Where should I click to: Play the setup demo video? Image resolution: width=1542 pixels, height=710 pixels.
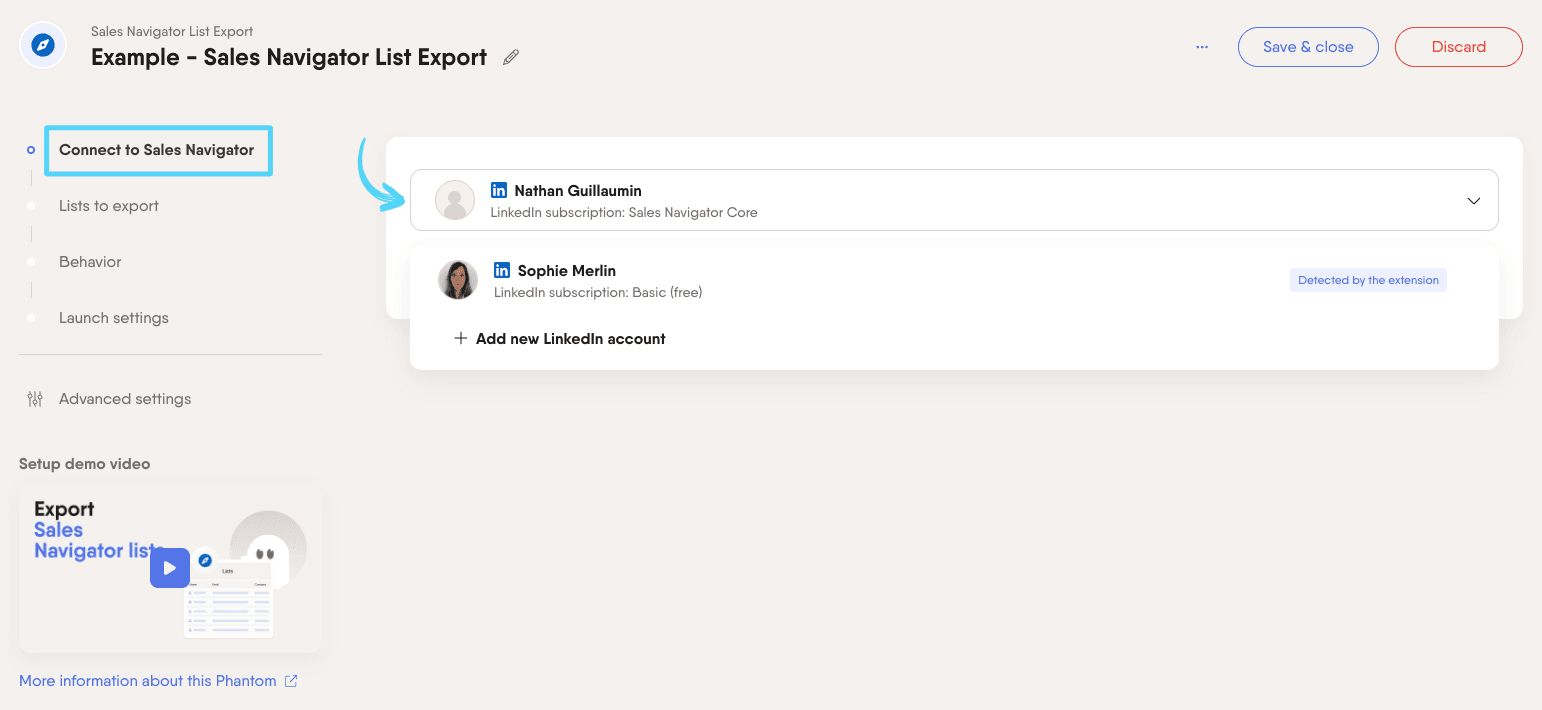(170, 568)
